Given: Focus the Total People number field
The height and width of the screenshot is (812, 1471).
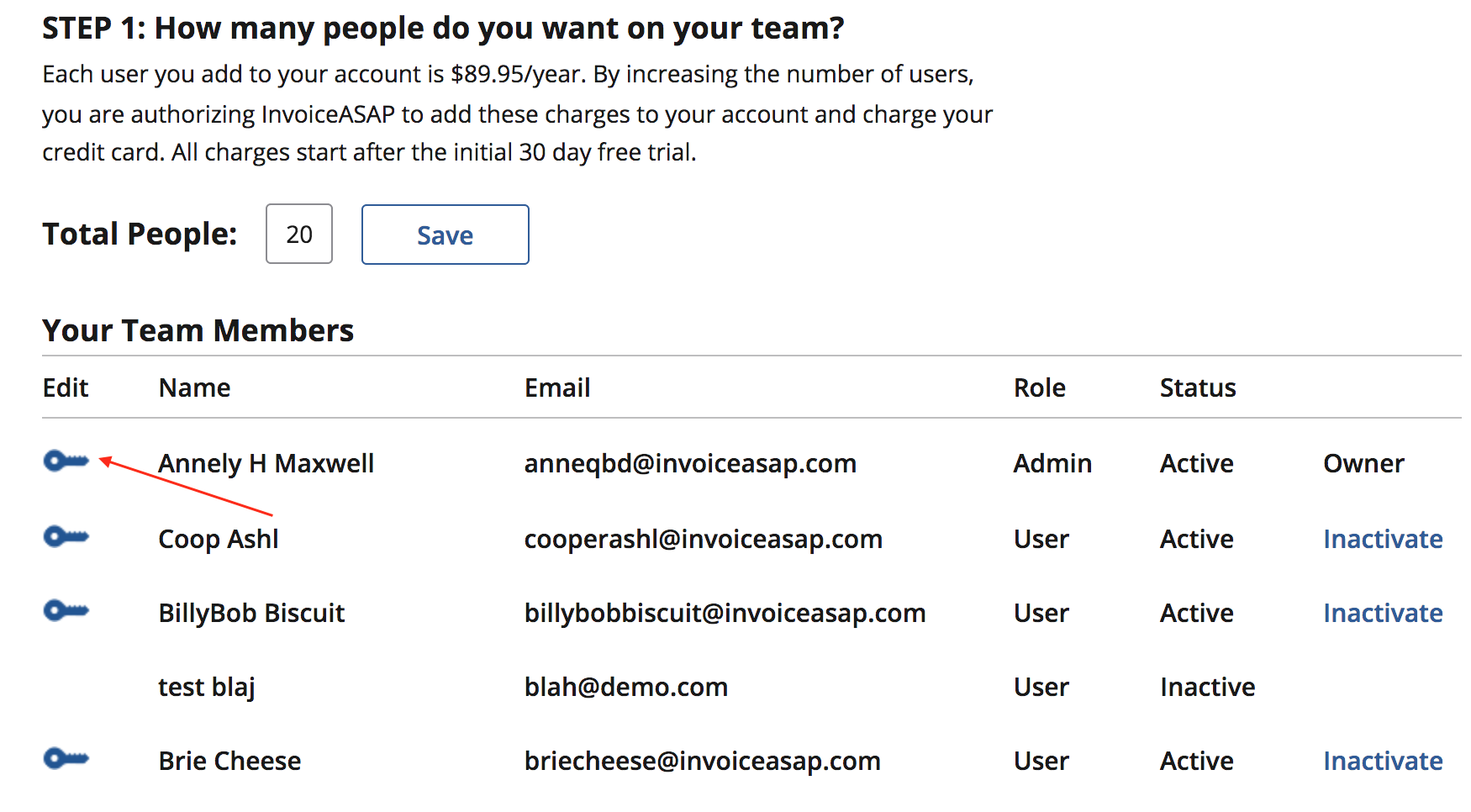Looking at the screenshot, I should point(298,235).
